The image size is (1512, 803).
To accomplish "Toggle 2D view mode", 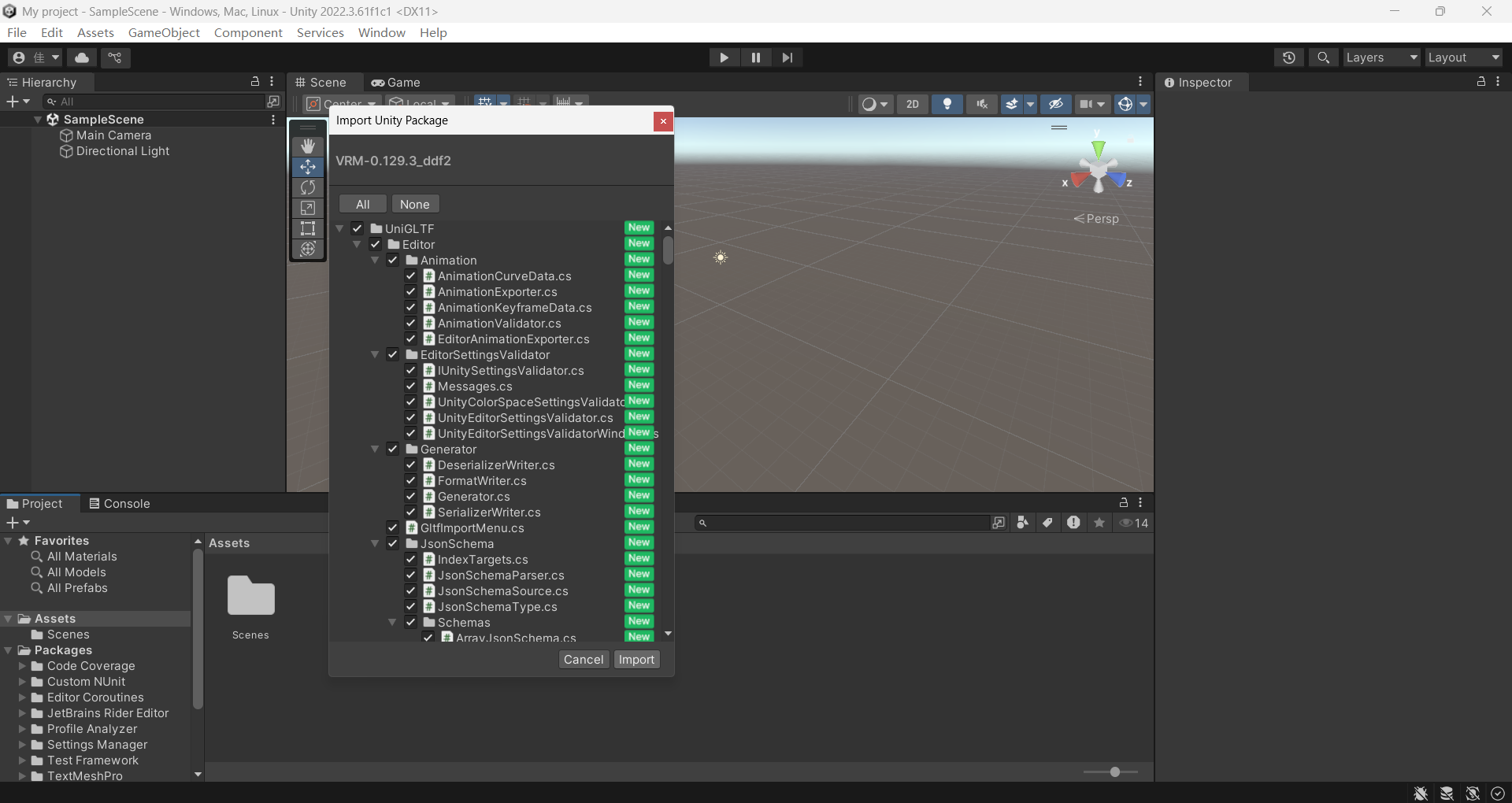I will (913, 104).
